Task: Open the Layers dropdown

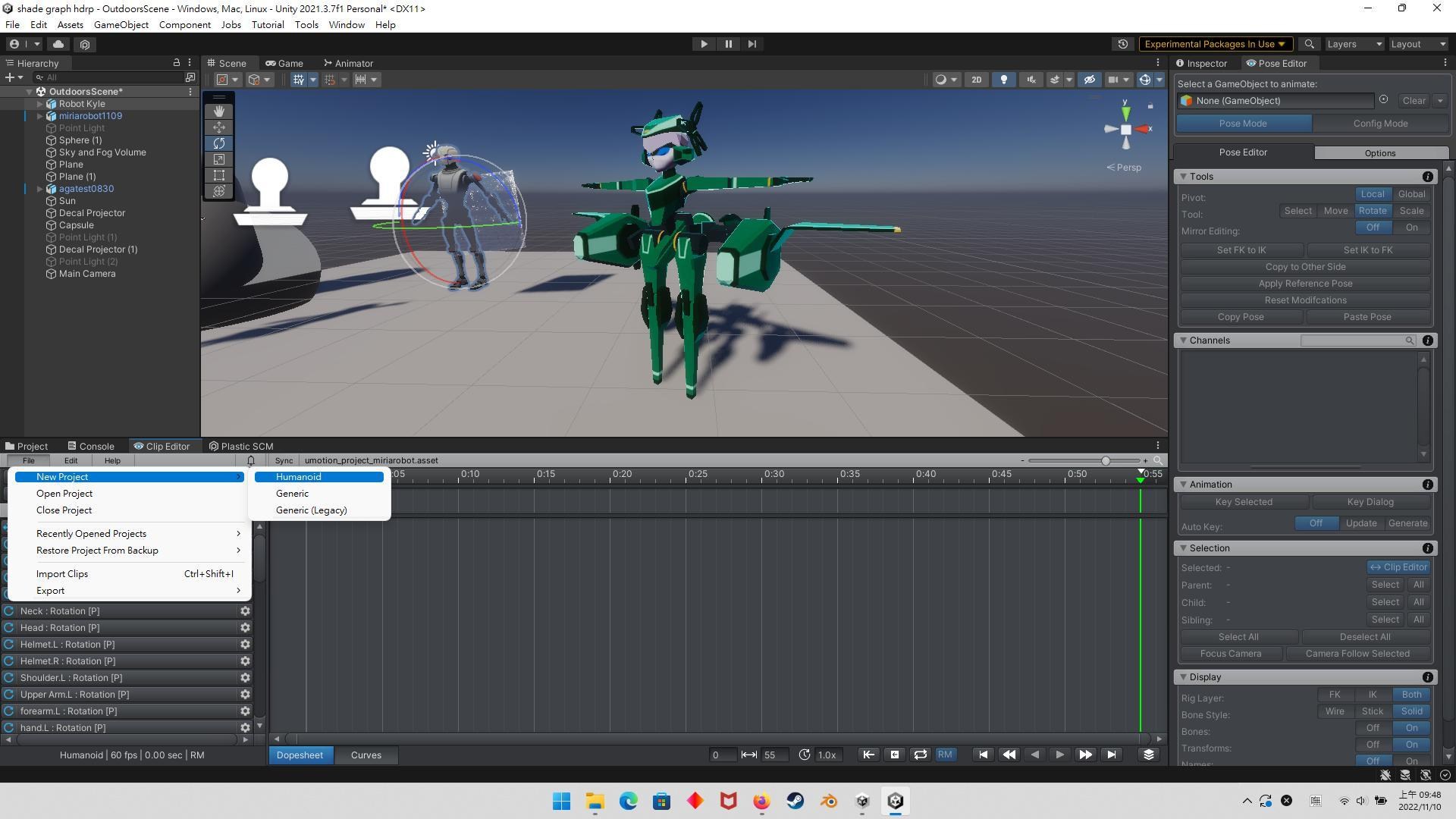Action: coord(1354,44)
